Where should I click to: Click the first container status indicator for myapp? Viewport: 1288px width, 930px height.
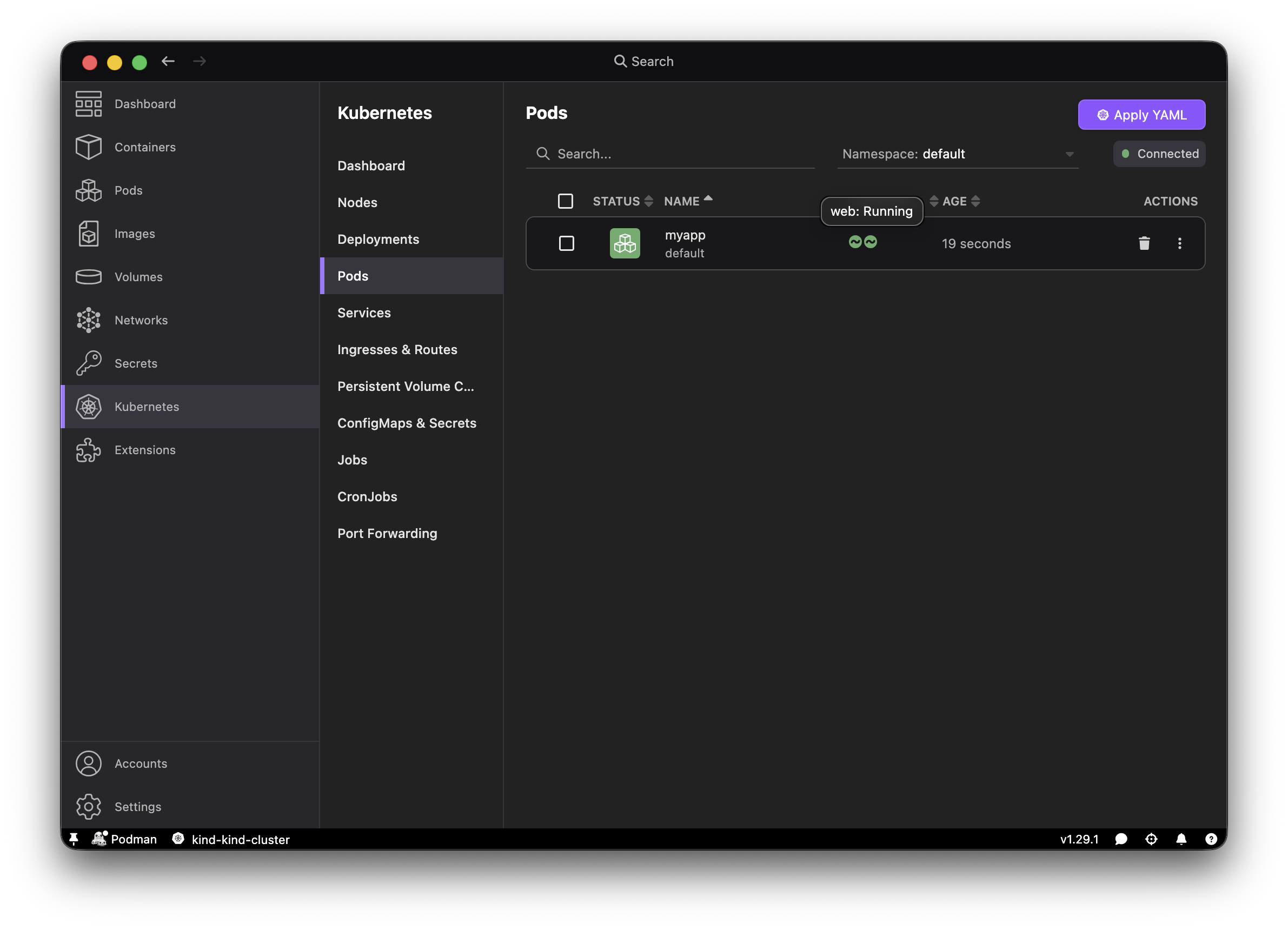click(855, 242)
